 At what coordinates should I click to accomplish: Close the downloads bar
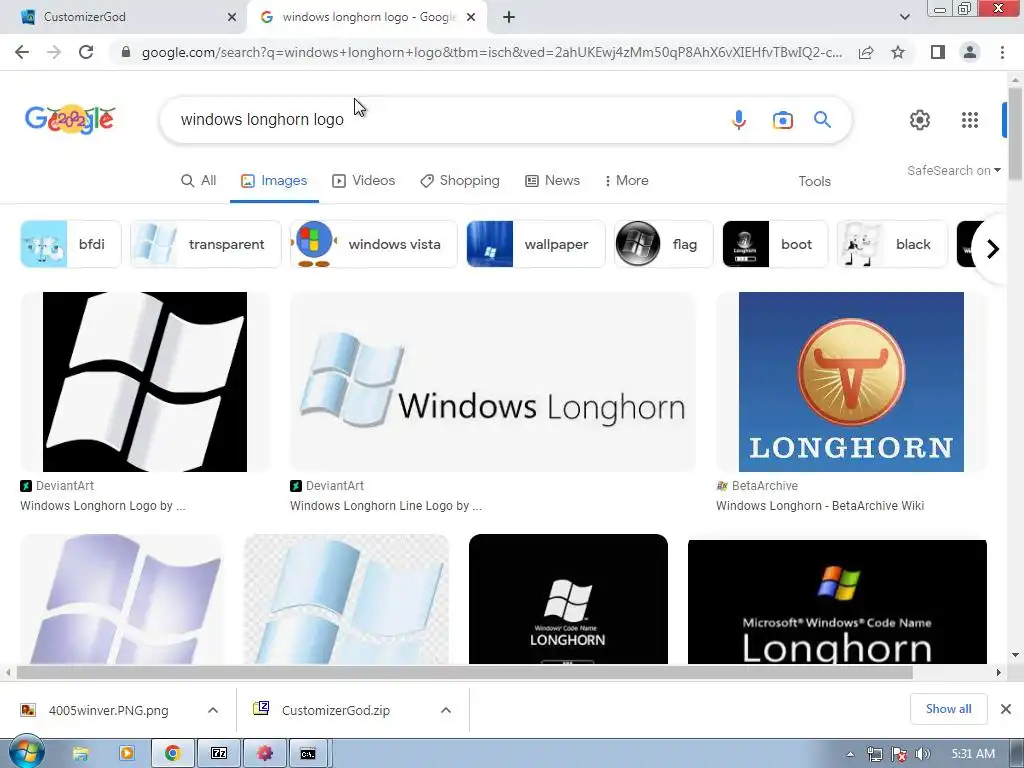[1006, 709]
